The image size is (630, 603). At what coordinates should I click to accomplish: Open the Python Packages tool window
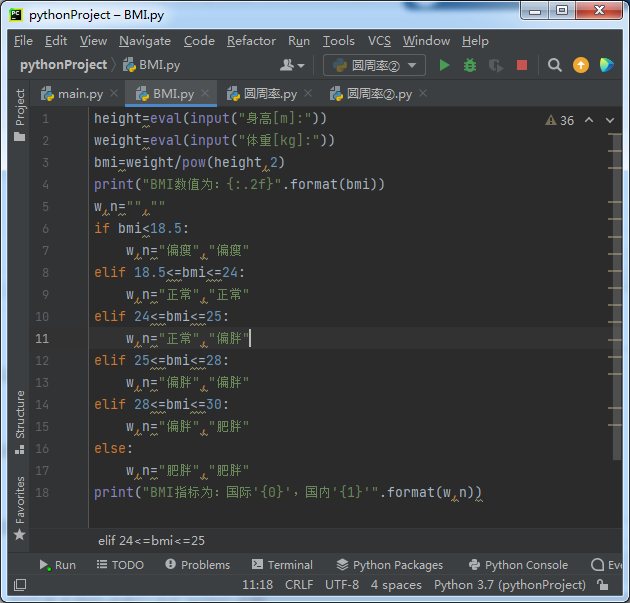click(390, 565)
